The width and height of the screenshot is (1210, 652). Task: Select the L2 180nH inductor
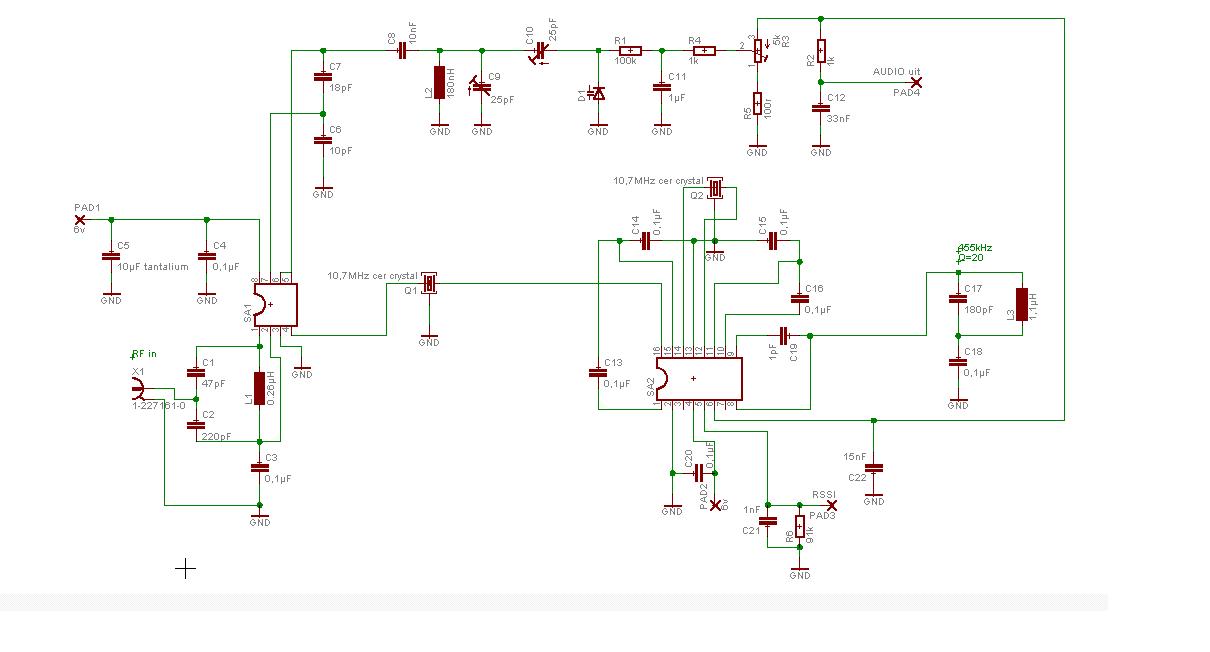439,83
